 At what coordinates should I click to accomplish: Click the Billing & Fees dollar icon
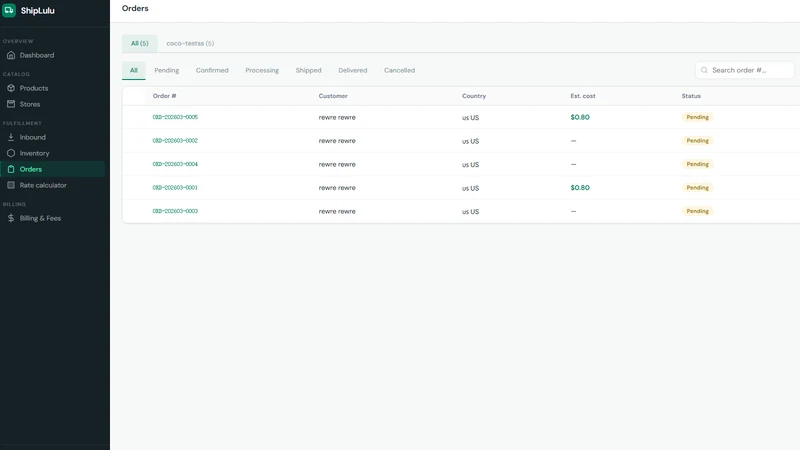[11, 218]
